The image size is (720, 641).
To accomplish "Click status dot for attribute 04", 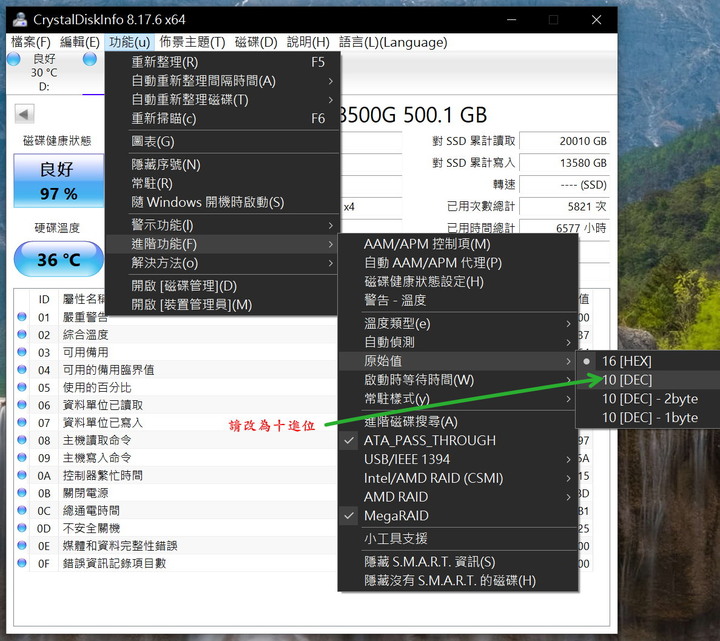I will [22, 369].
